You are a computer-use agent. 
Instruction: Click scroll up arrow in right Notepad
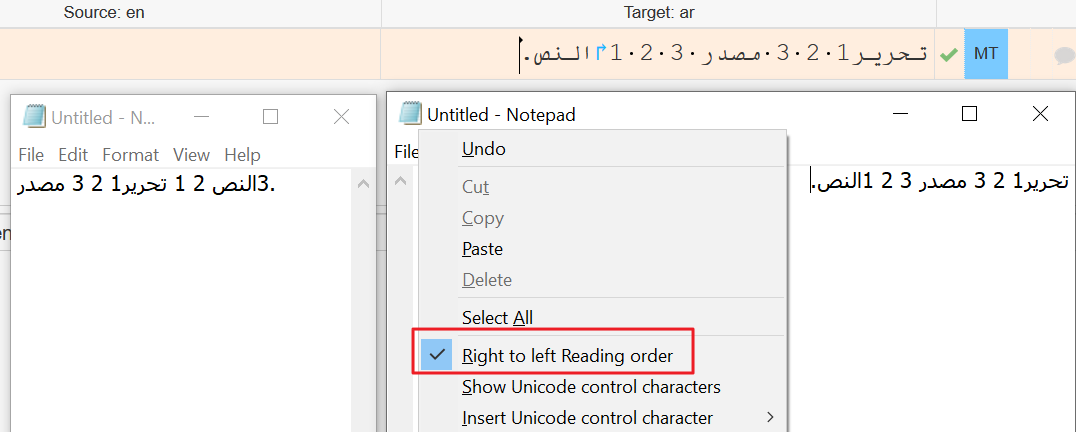(401, 181)
